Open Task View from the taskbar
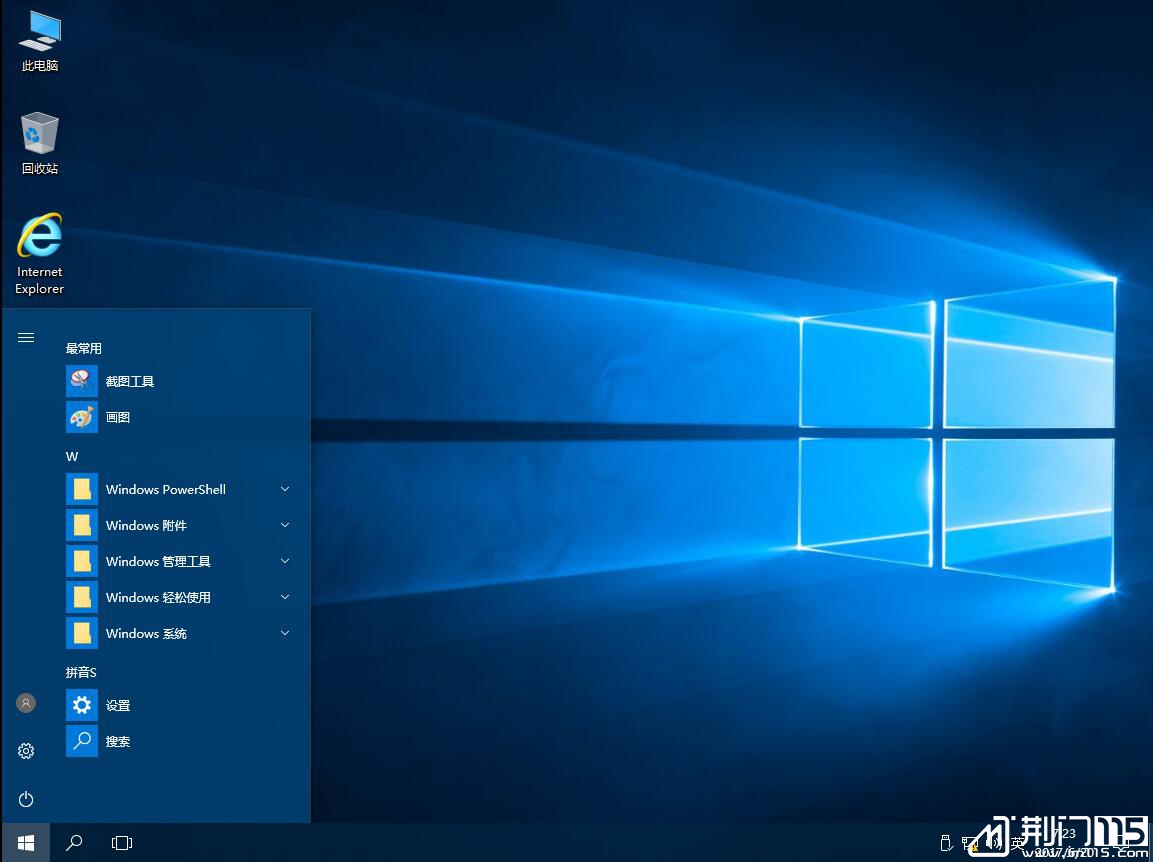Viewport: 1153px width, 862px height. 122,843
